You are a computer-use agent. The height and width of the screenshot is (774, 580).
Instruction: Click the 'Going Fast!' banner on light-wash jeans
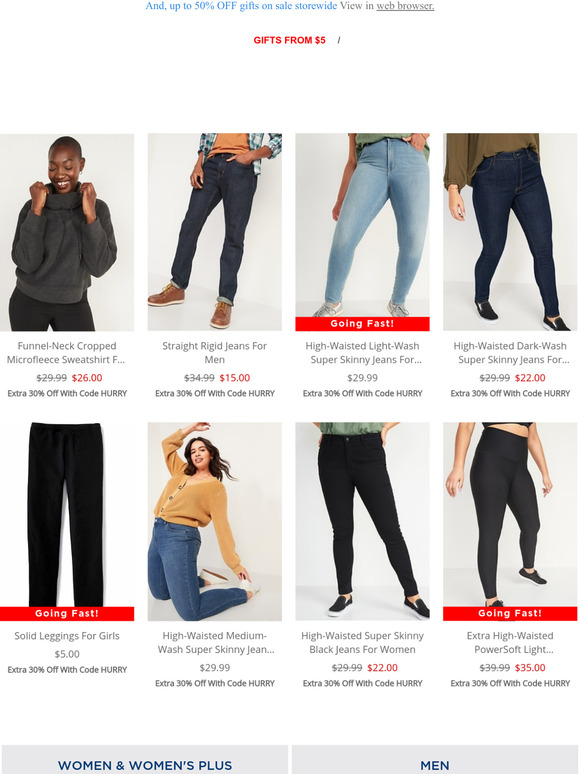[362, 324]
